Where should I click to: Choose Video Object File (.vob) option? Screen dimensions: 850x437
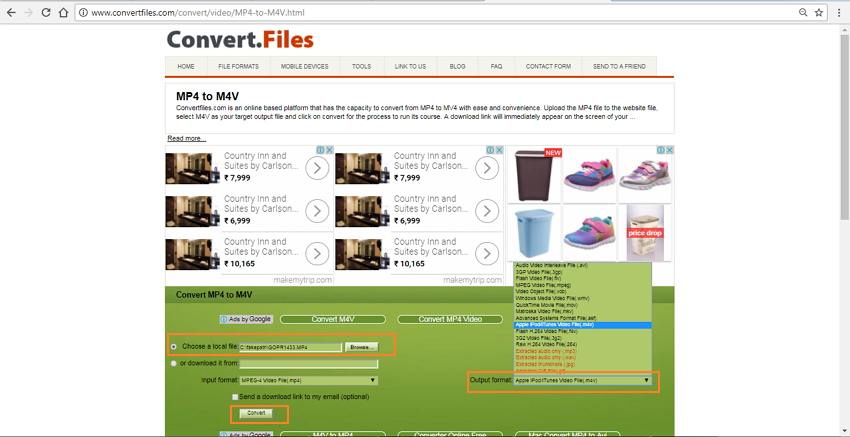(x=582, y=291)
